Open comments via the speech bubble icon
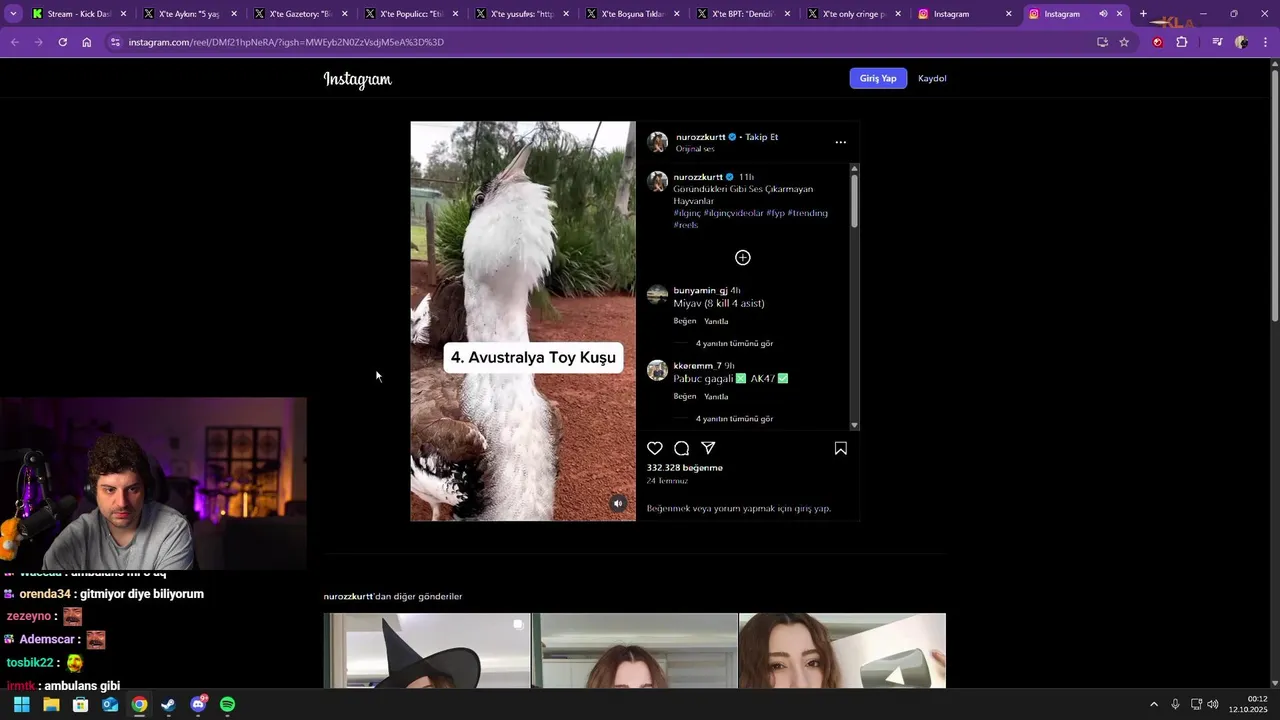Image resolution: width=1280 pixels, height=720 pixels. click(681, 448)
